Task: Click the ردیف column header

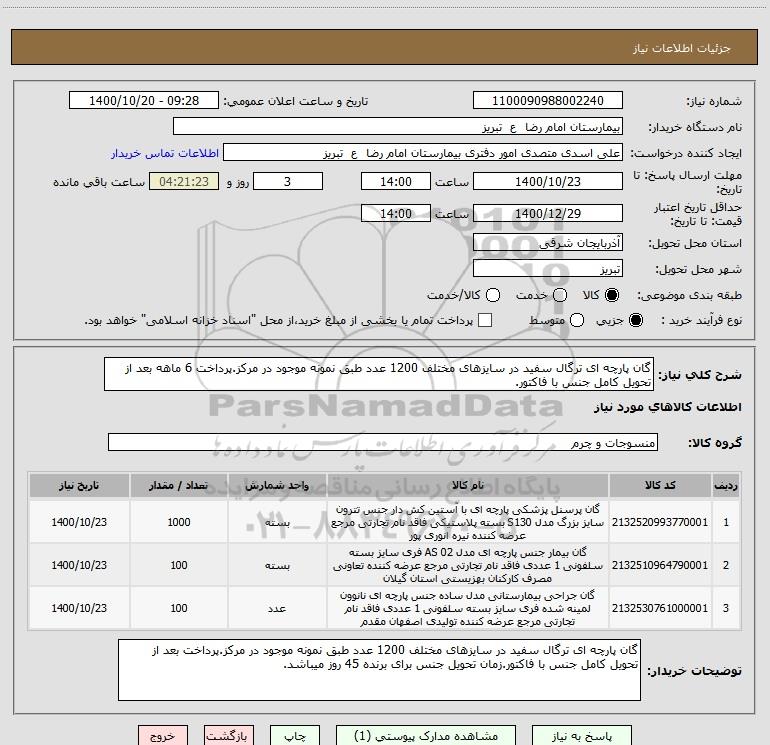Action: 726,486
